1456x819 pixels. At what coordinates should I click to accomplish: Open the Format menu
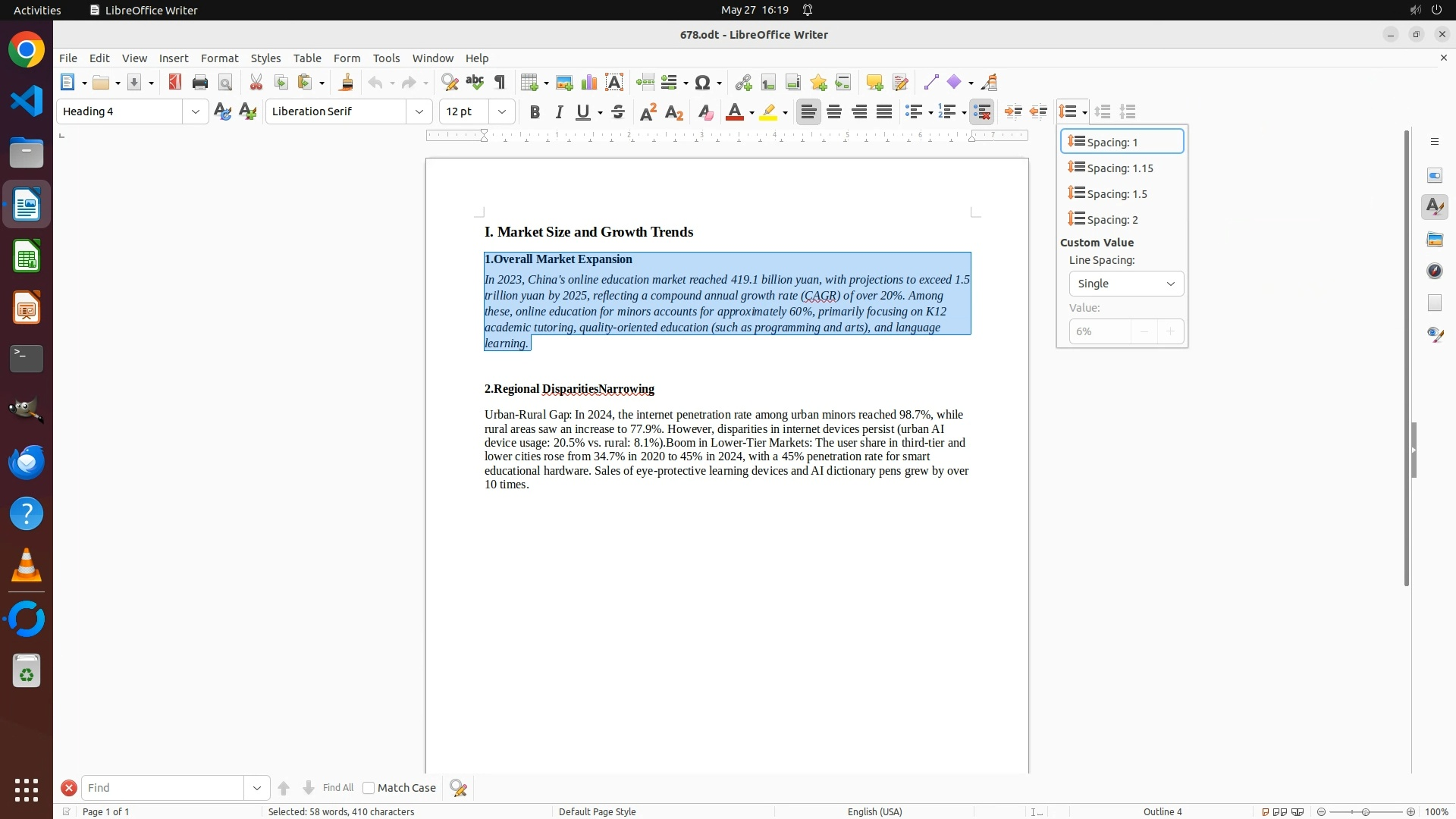tap(219, 58)
